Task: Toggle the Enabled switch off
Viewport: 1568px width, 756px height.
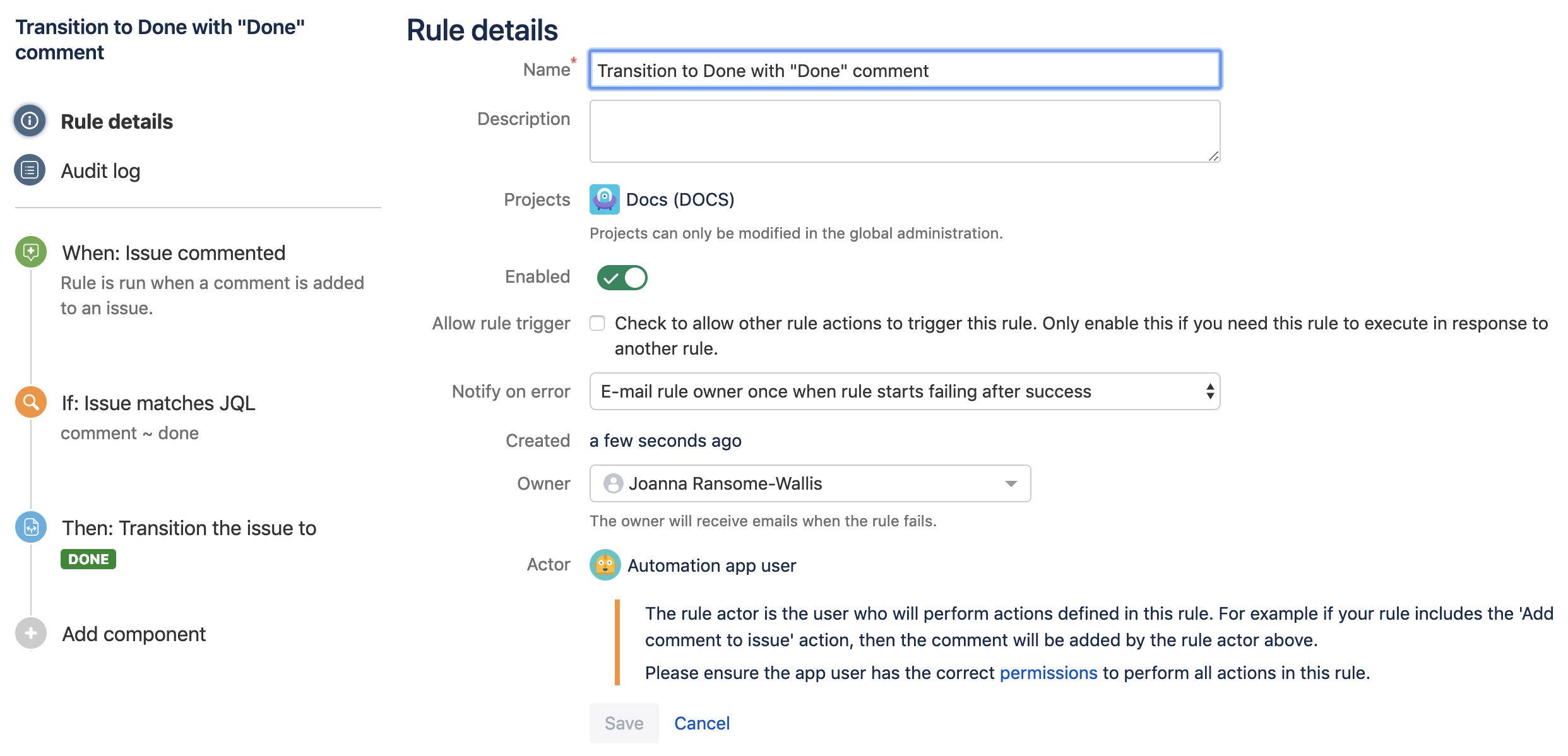Action: coord(622,278)
